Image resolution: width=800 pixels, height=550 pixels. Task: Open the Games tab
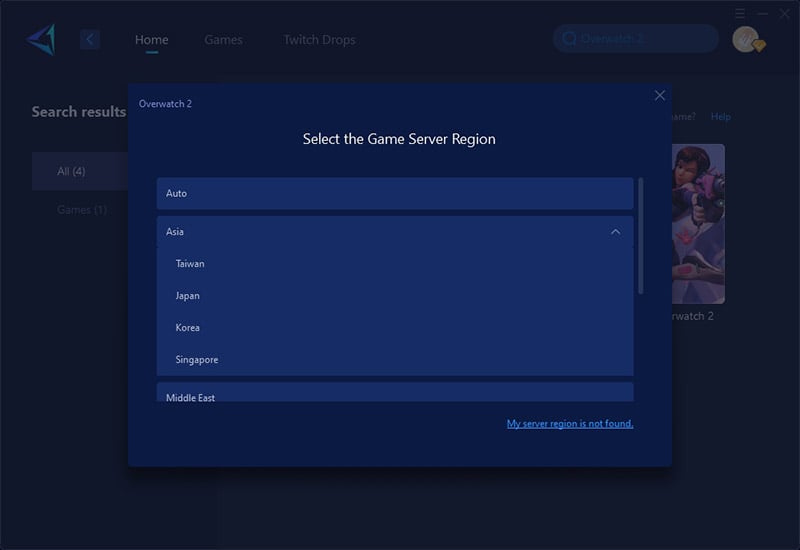(223, 40)
